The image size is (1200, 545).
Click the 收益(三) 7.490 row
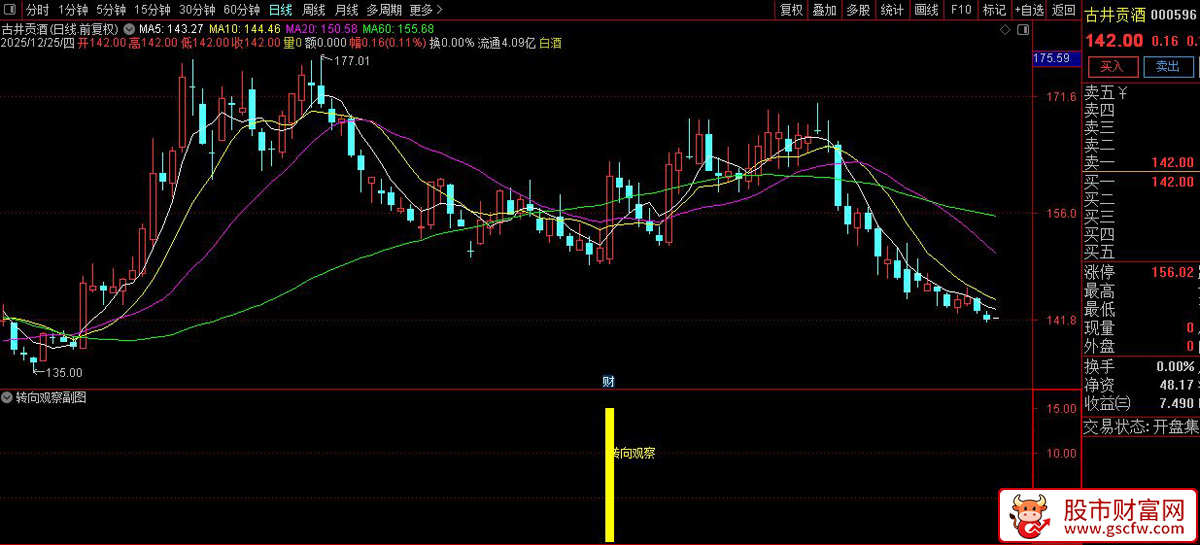pyautogui.click(x=1141, y=403)
